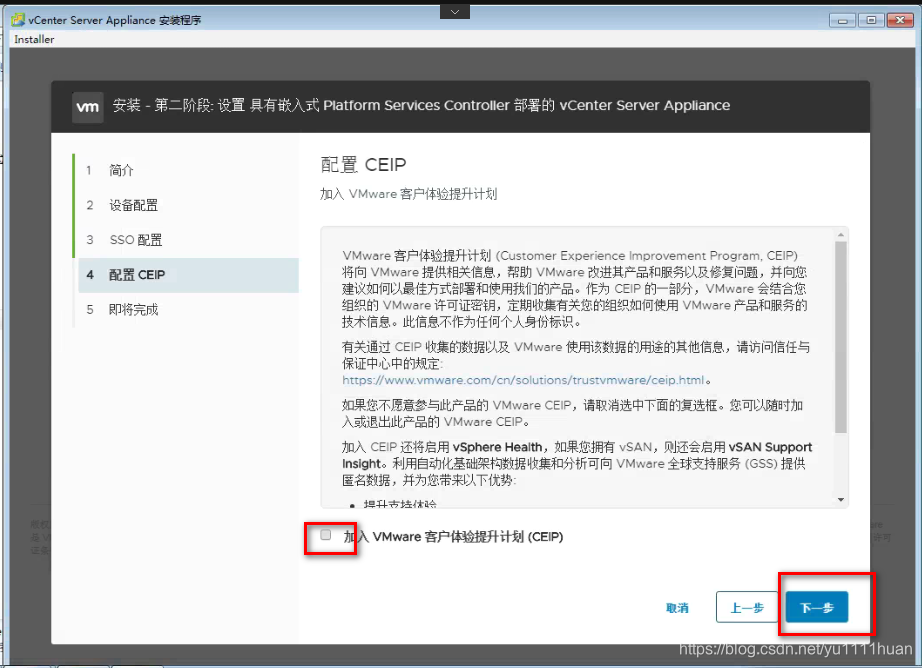Viewport: 922px width, 668px height.
Task: Click the 配置 CEIP heading text
Action: (x=363, y=165)
